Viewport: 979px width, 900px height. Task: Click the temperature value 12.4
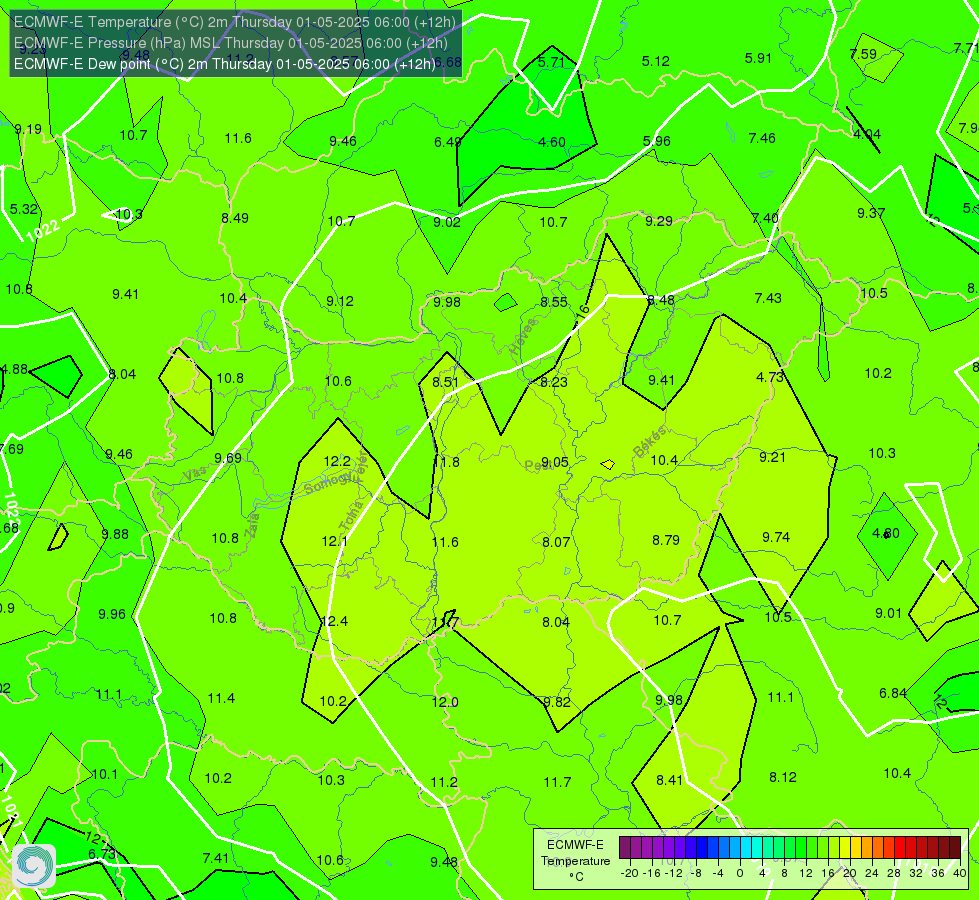pyautogui.click(x=335, y=621)
